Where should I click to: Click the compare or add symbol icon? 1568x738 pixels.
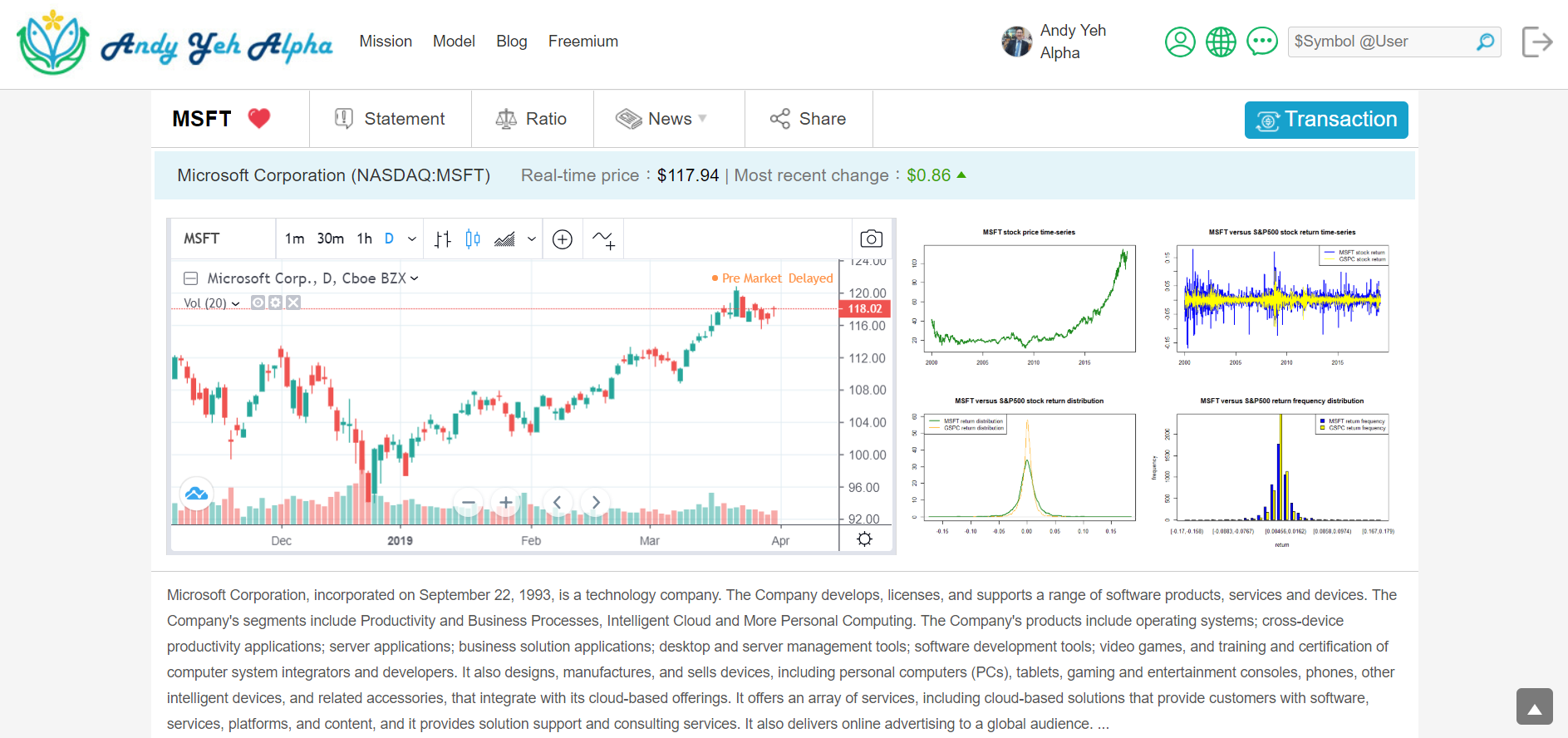[x=563, y=239]
